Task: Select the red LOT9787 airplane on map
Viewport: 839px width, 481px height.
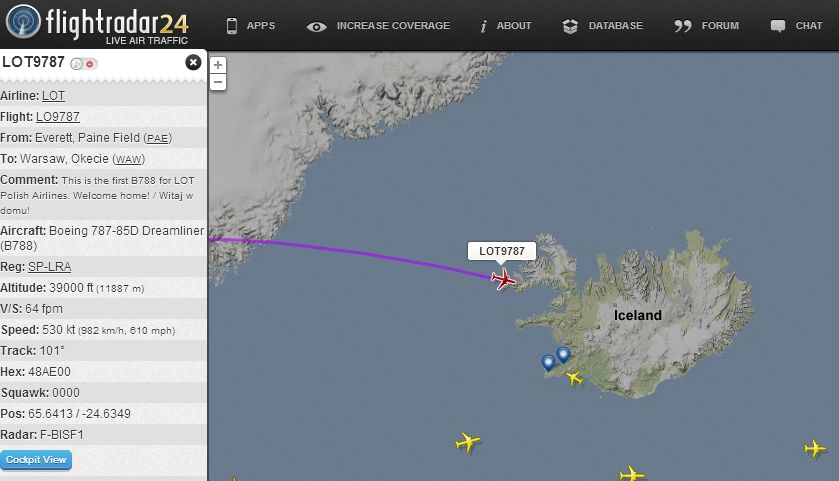Action: pyautogui.click(x=503, y=279)
